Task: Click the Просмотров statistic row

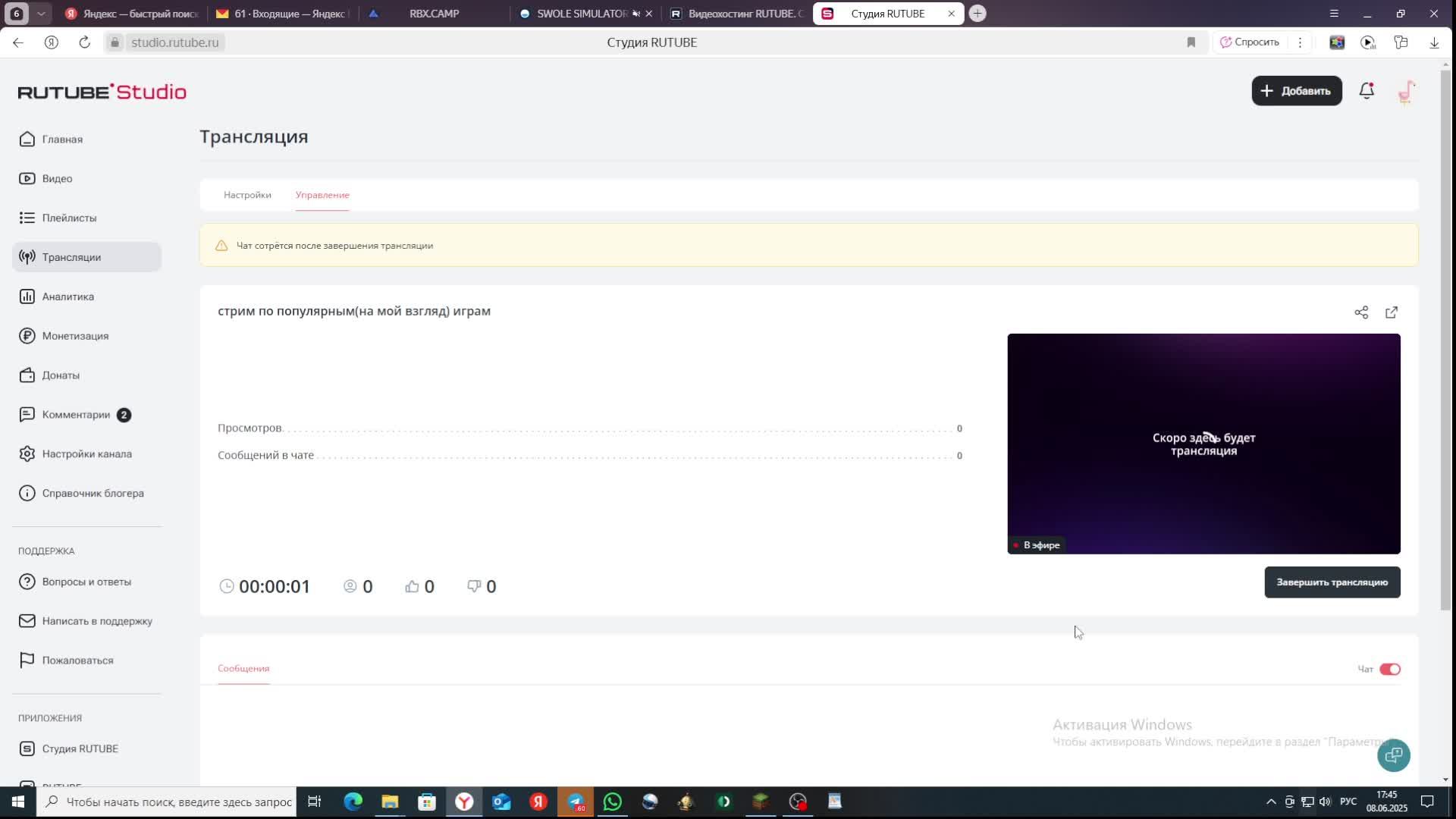Action: click(590, 428)
